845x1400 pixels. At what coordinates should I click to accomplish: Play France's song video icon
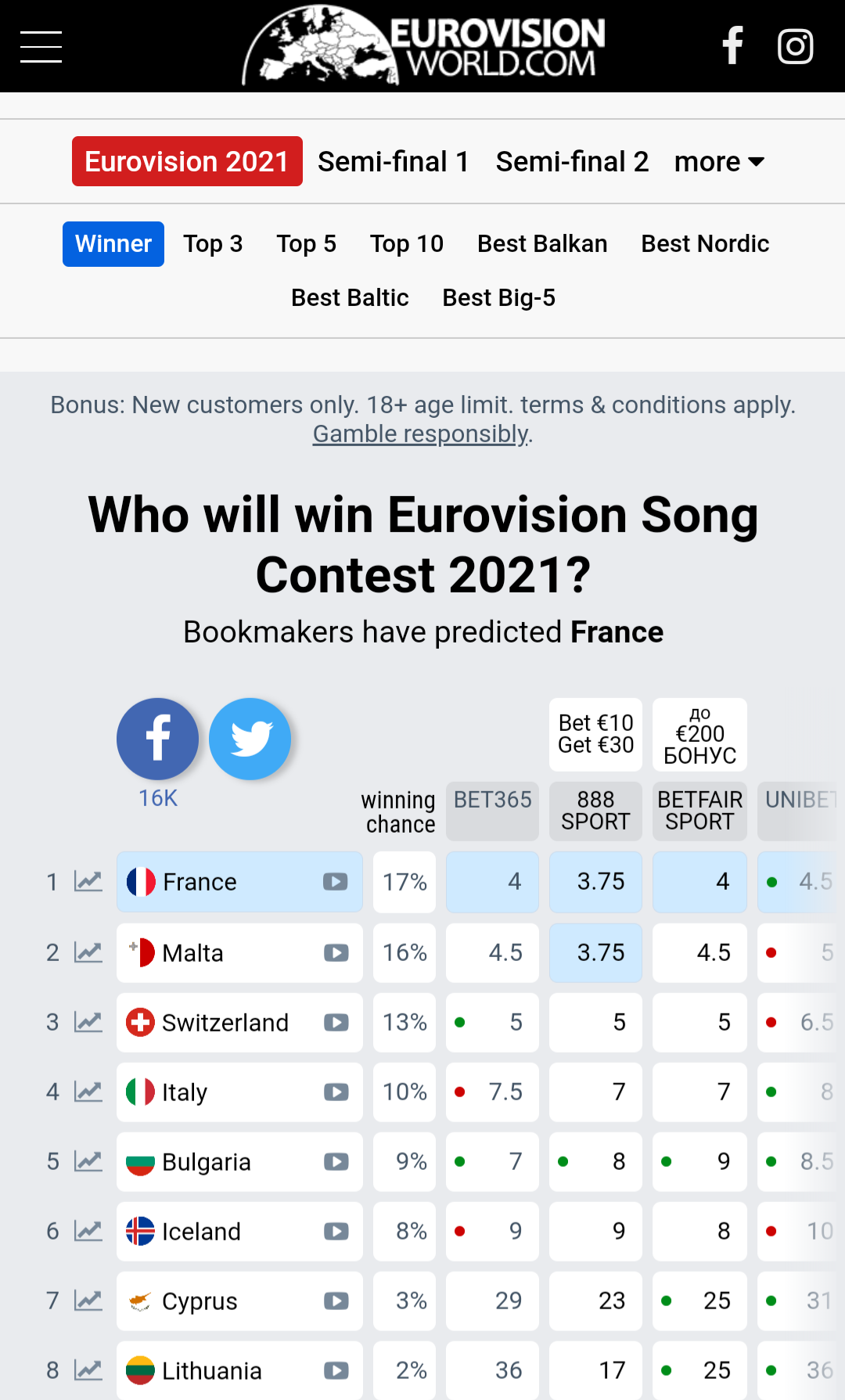(336, 882)
